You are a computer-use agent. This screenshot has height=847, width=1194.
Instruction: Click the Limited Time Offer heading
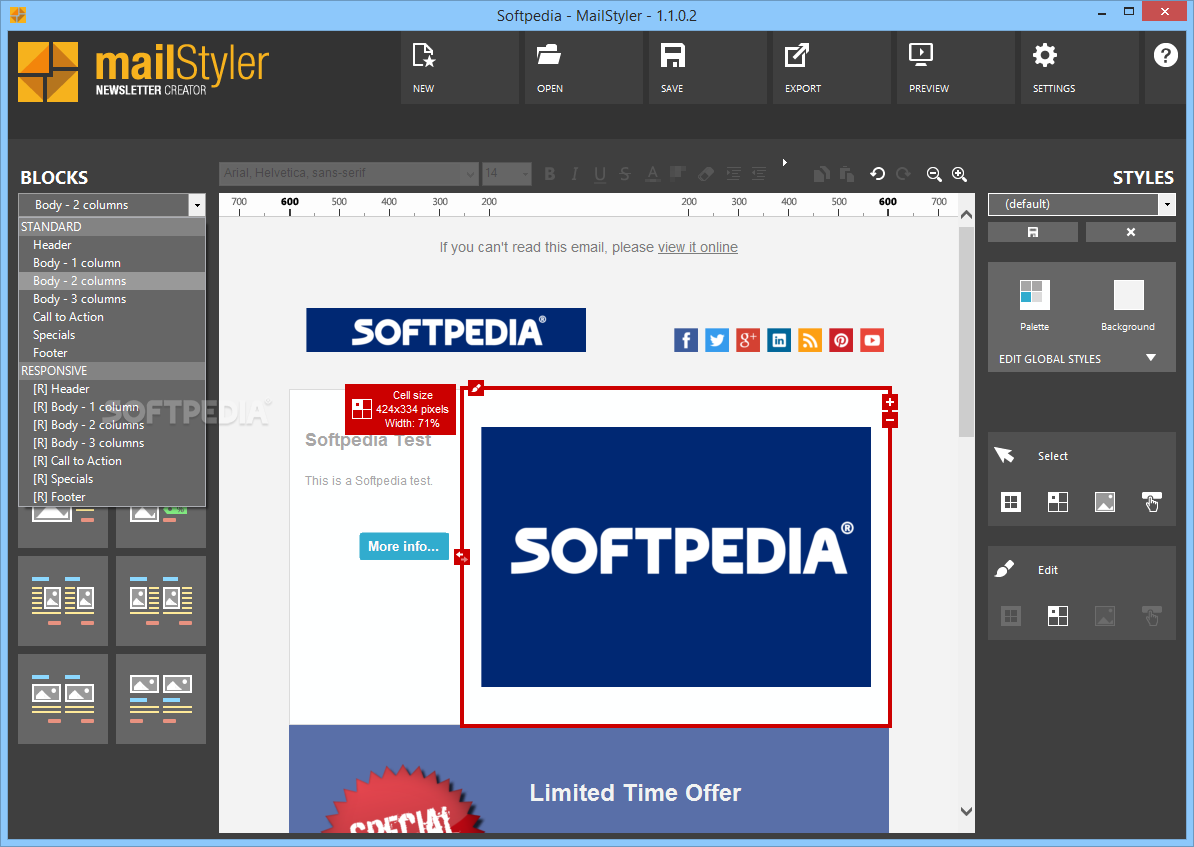tap(635, 793)
